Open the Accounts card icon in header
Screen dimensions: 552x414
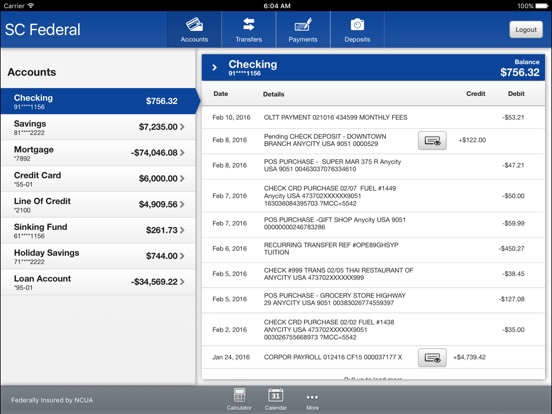(x=194, y=25)
